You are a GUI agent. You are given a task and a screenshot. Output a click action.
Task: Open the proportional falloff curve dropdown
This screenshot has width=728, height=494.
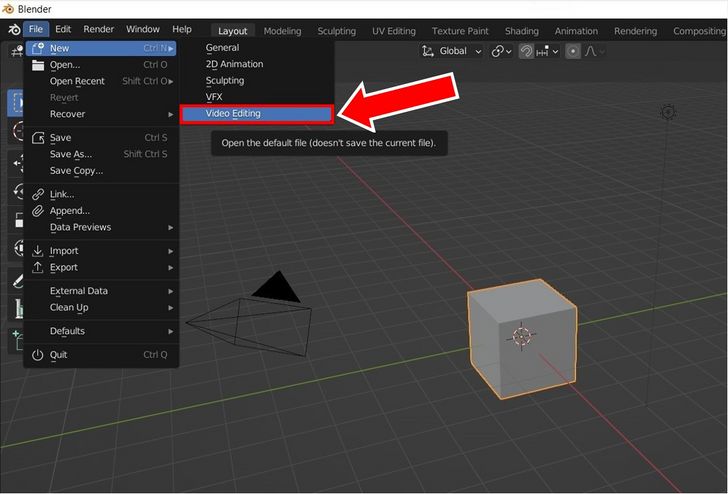[594, 51]
